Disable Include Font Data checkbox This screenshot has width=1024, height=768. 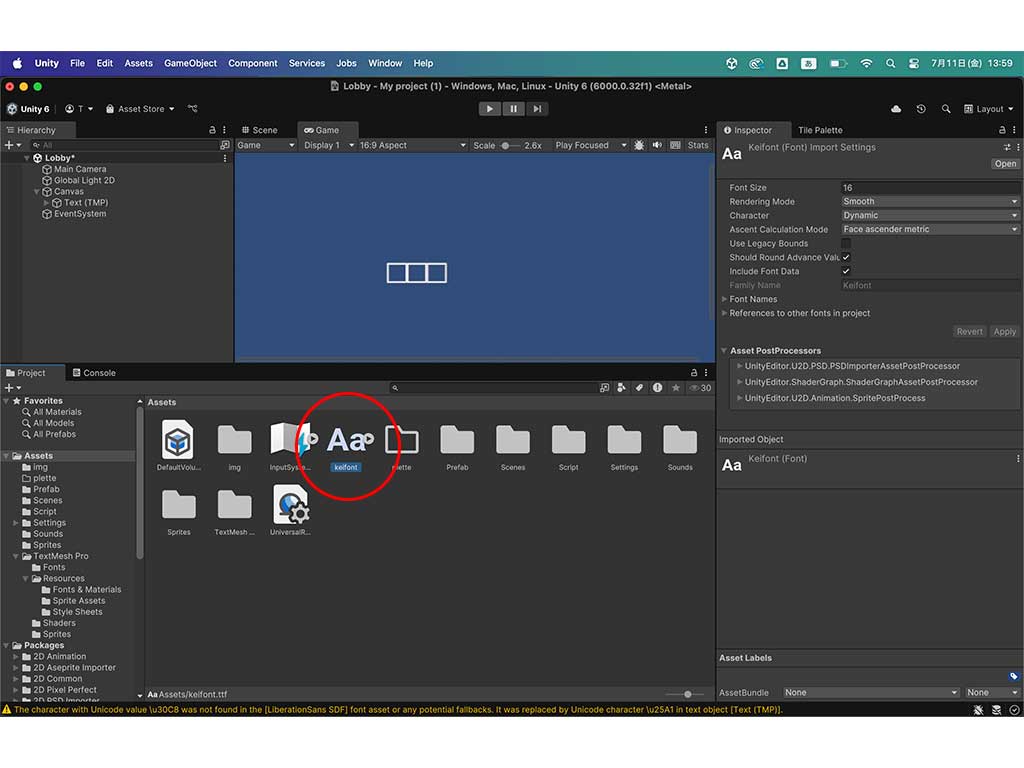click(846, 271)
